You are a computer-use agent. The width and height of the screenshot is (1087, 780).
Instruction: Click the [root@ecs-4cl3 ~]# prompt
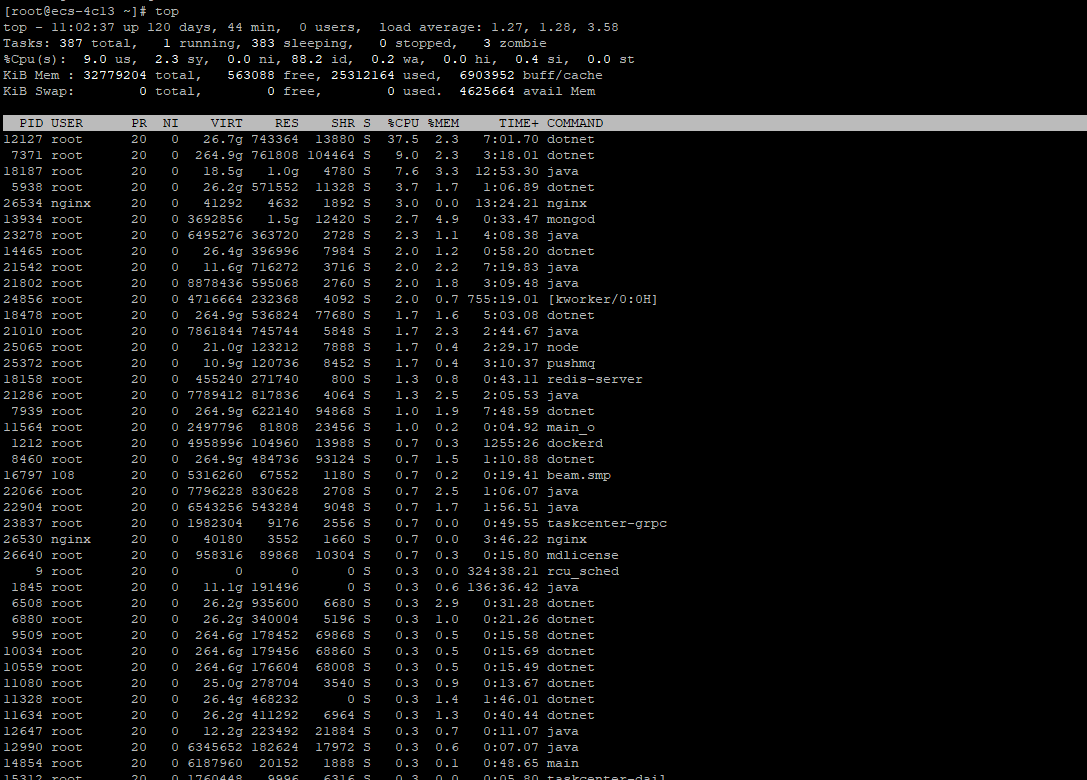(75, 12)
